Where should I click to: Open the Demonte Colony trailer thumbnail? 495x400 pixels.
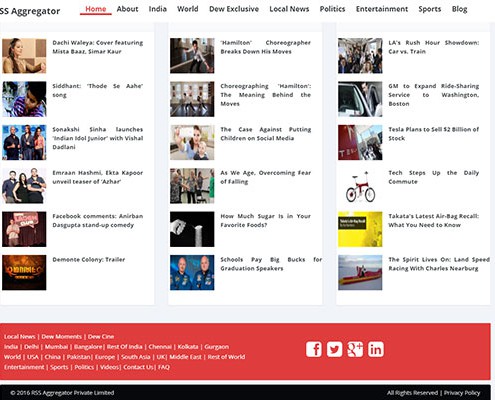click(x=24, y=272)
